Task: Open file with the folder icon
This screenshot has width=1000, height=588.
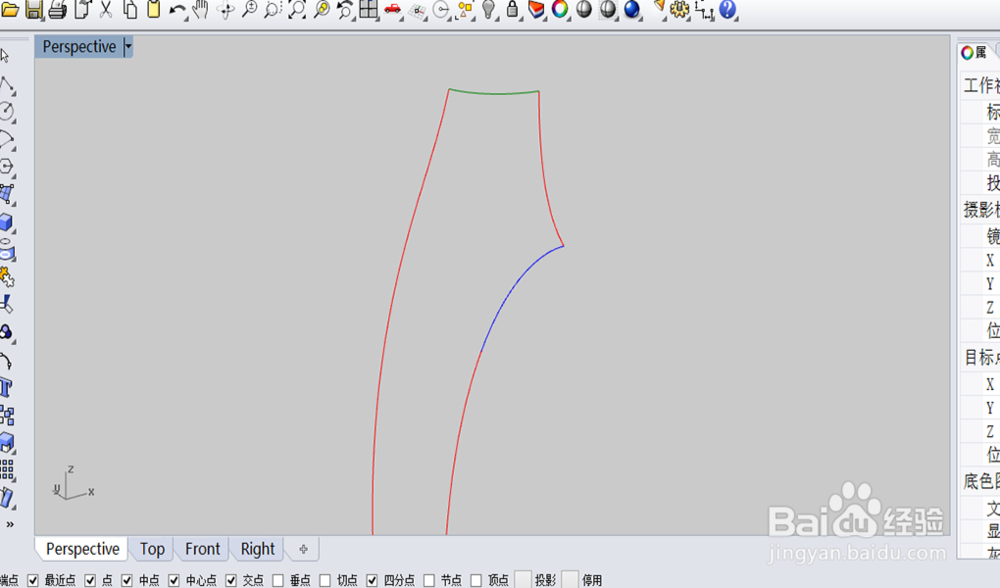Action: tap(10, 10)
